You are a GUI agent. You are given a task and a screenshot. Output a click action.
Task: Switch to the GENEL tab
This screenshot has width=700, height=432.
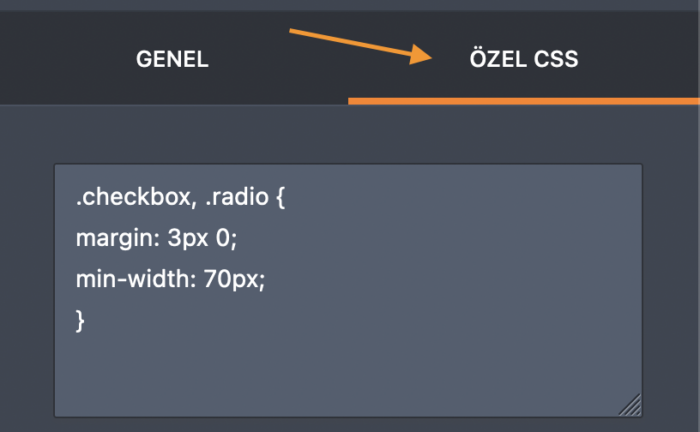172,59
